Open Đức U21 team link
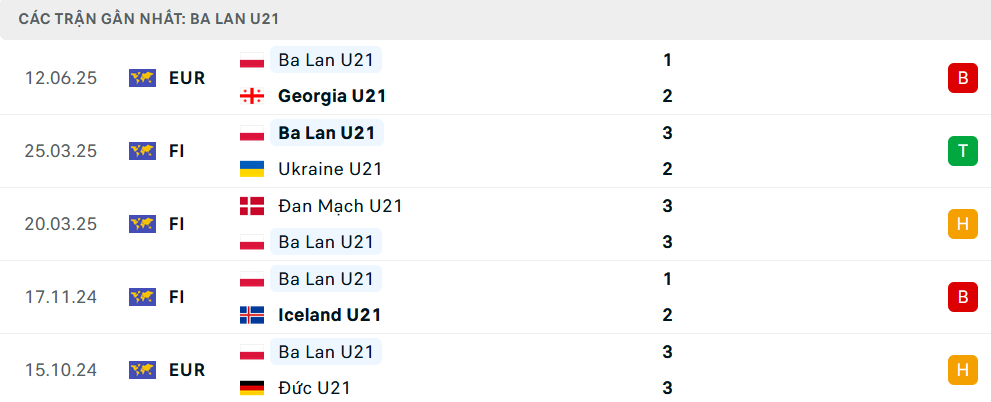Image resolution: width=991 pixels, height=402 pixels. tap(314, 387)
